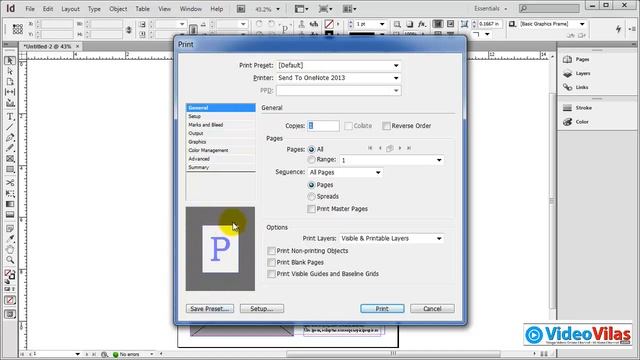Select the Rectangle Frame tool
This screenshot has width=640, height=360.
tap(10, 158)
